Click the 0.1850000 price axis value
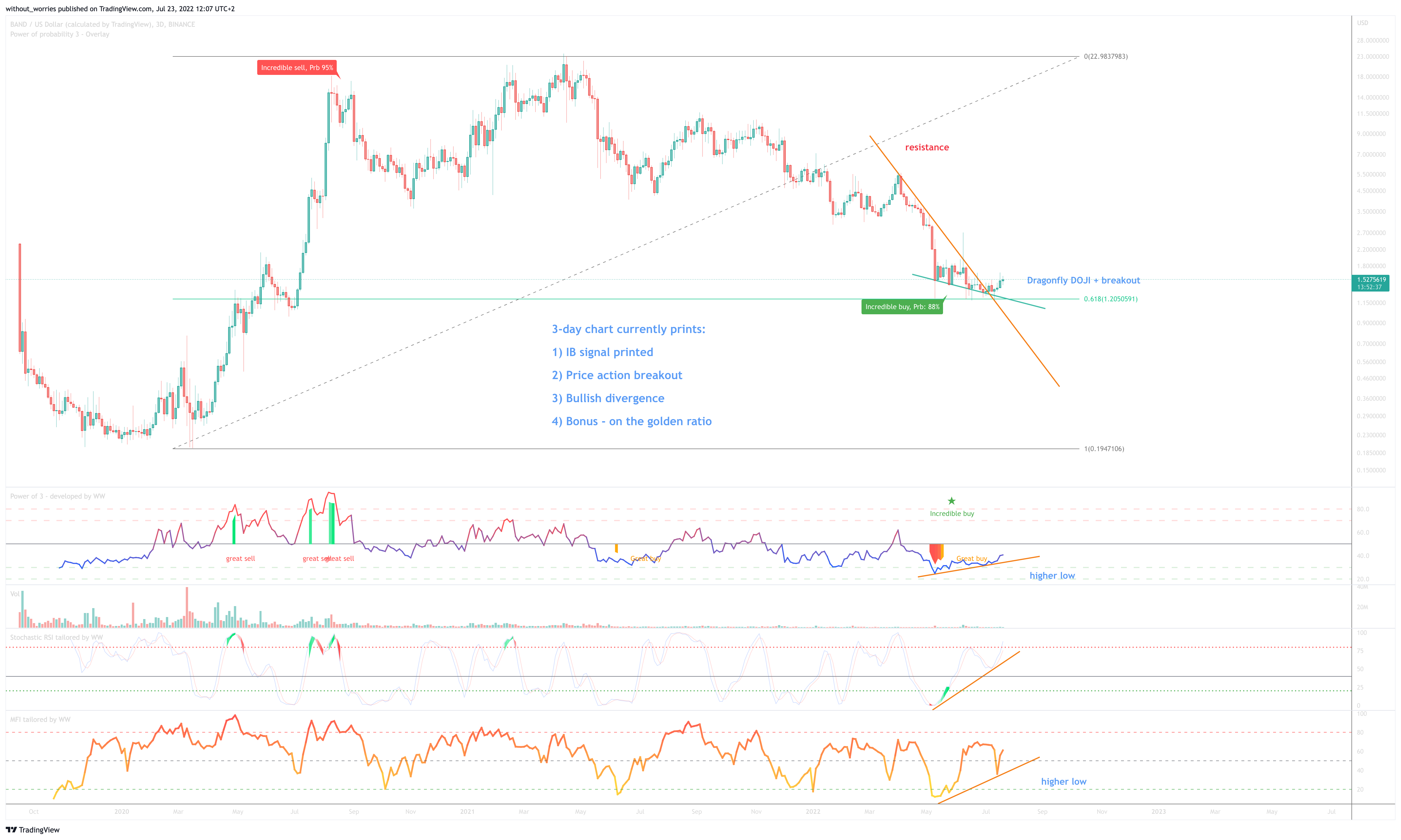1401x840 pixels. point(1372,453)
